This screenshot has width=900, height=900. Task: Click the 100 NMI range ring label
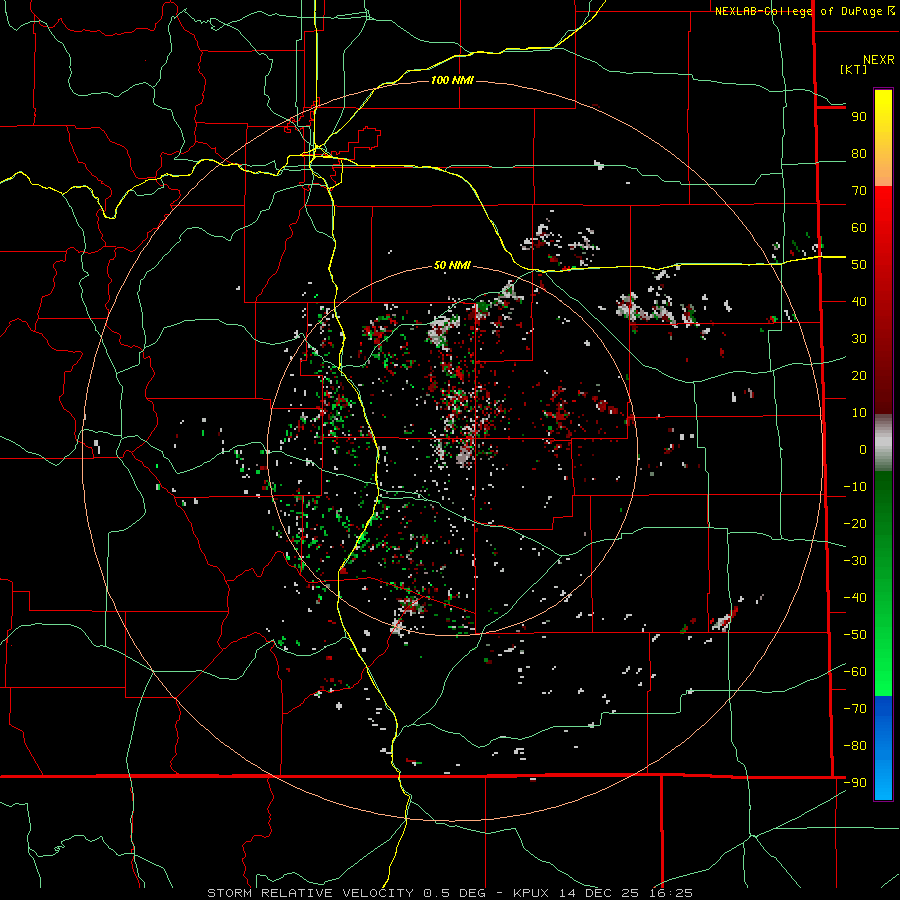point(452,80)
